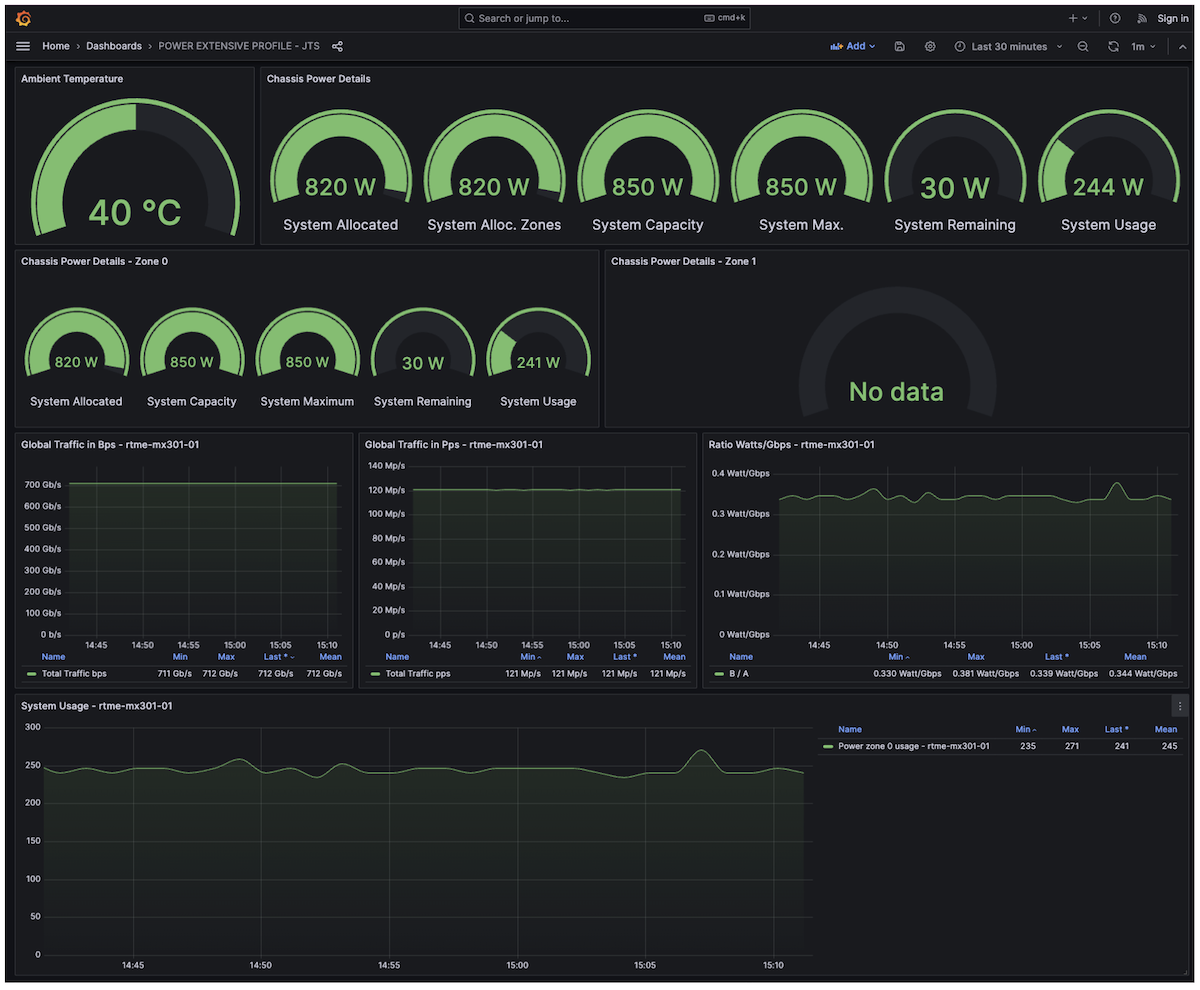This screenshot has width=1200, height=990.
Task: Open the main navigation hamburger menu
Action: 22,45
